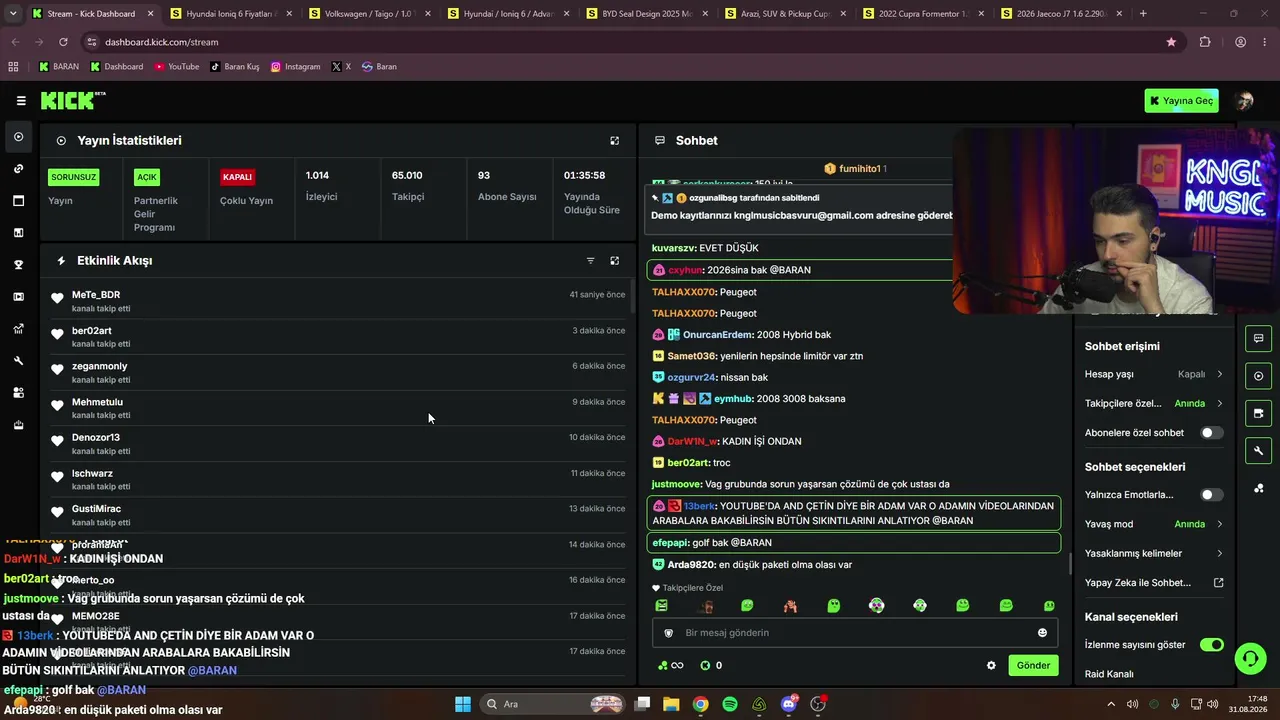Screen dimensions: 1280x720
Task: Click the green Yayına Geç button
Action: coord(1182,101)
